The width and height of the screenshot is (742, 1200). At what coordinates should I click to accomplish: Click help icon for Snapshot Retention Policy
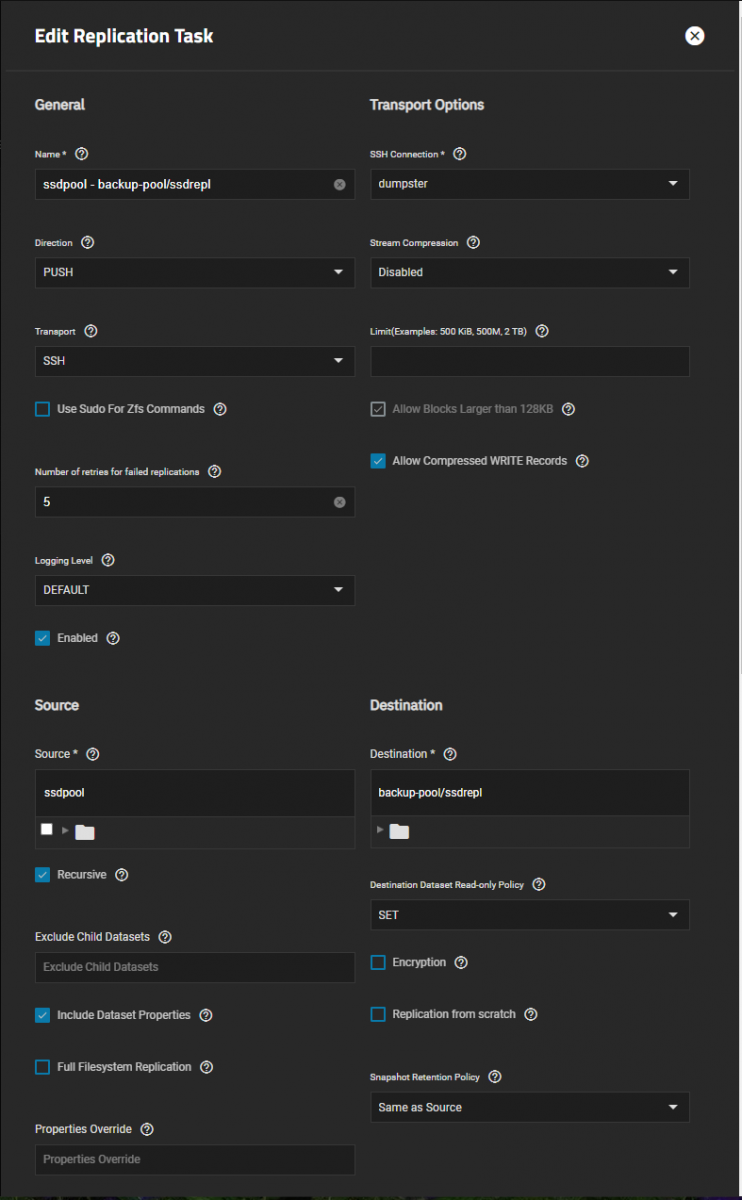coord(494,1077)
